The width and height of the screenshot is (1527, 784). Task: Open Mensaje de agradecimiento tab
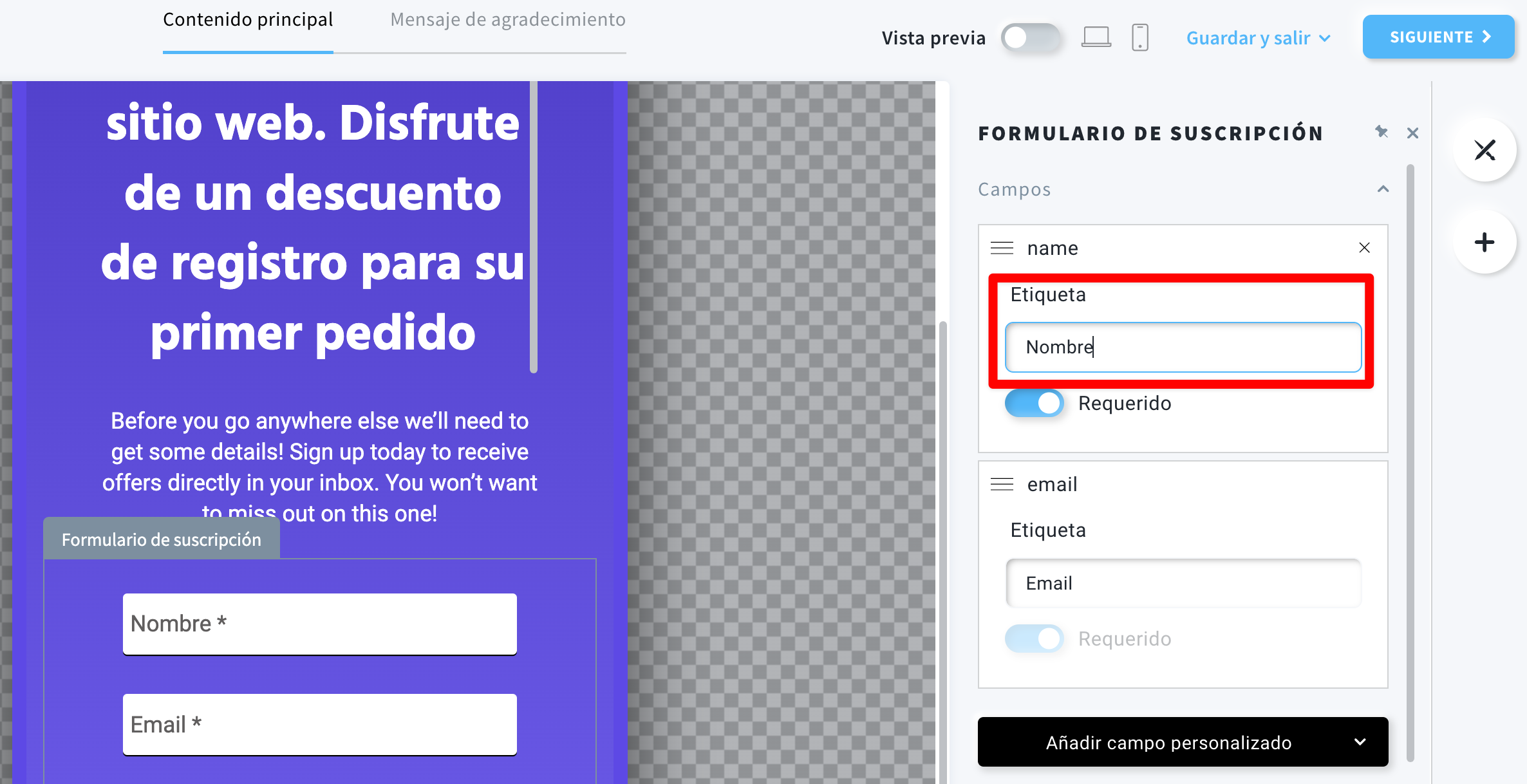pos(508,21)
